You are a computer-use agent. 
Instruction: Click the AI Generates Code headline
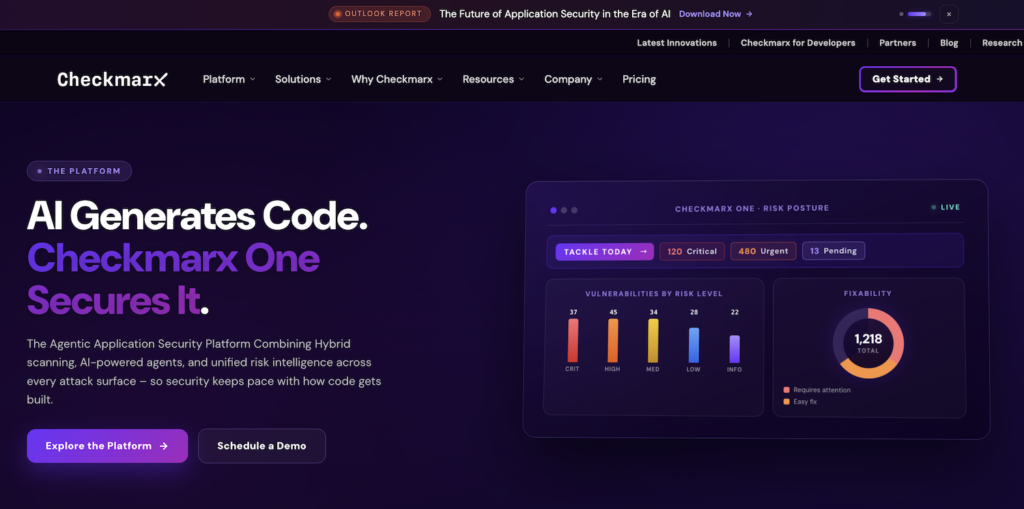pos(197,214)
